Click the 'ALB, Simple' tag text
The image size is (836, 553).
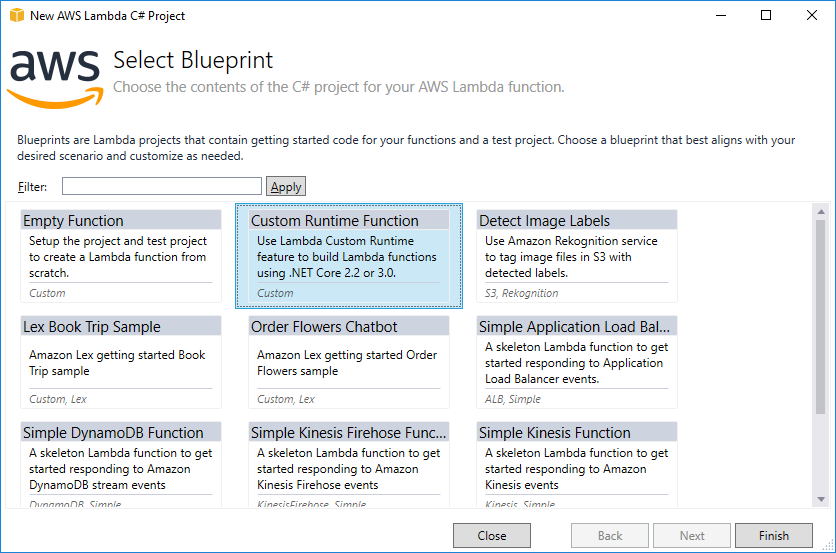(512, 399)
